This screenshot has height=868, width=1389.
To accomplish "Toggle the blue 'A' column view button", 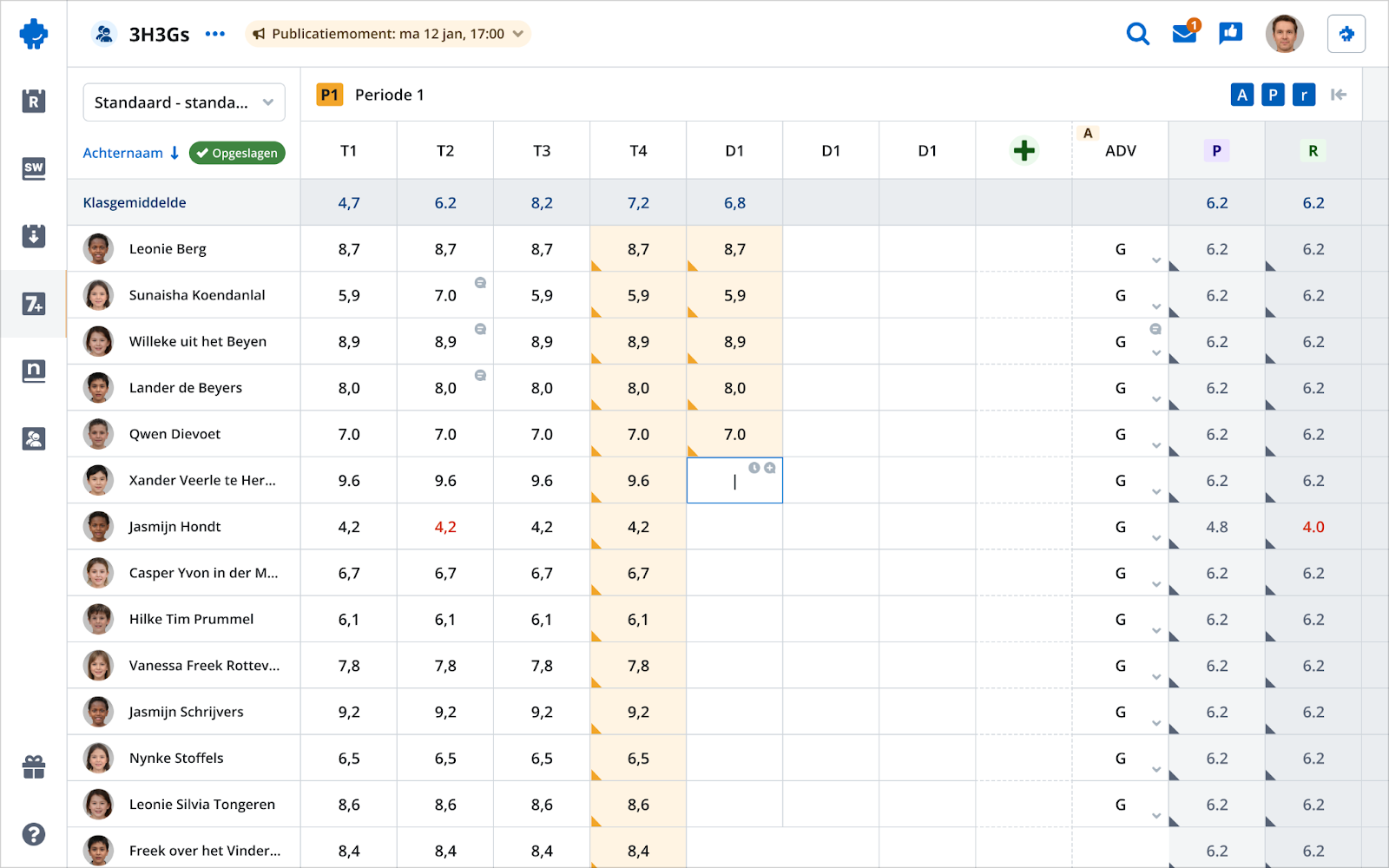I will pyautogui.click(x=1241, y=95).
